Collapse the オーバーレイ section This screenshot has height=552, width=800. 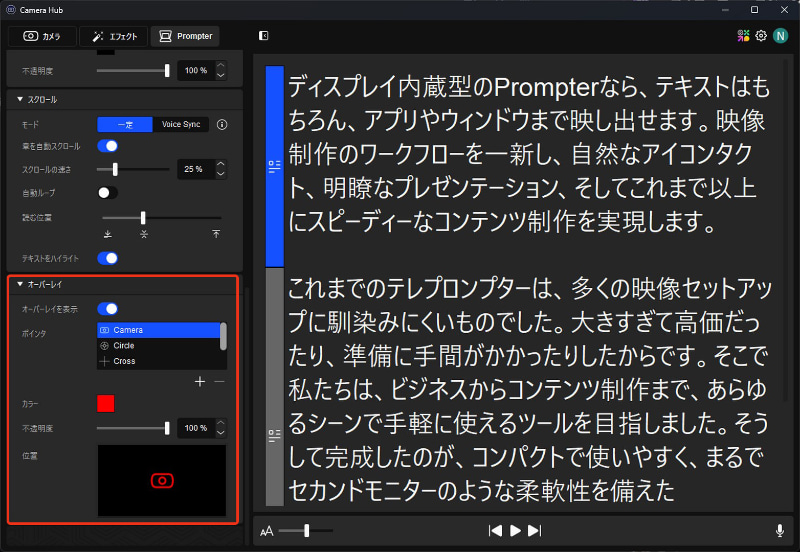[x=20, y=284]
